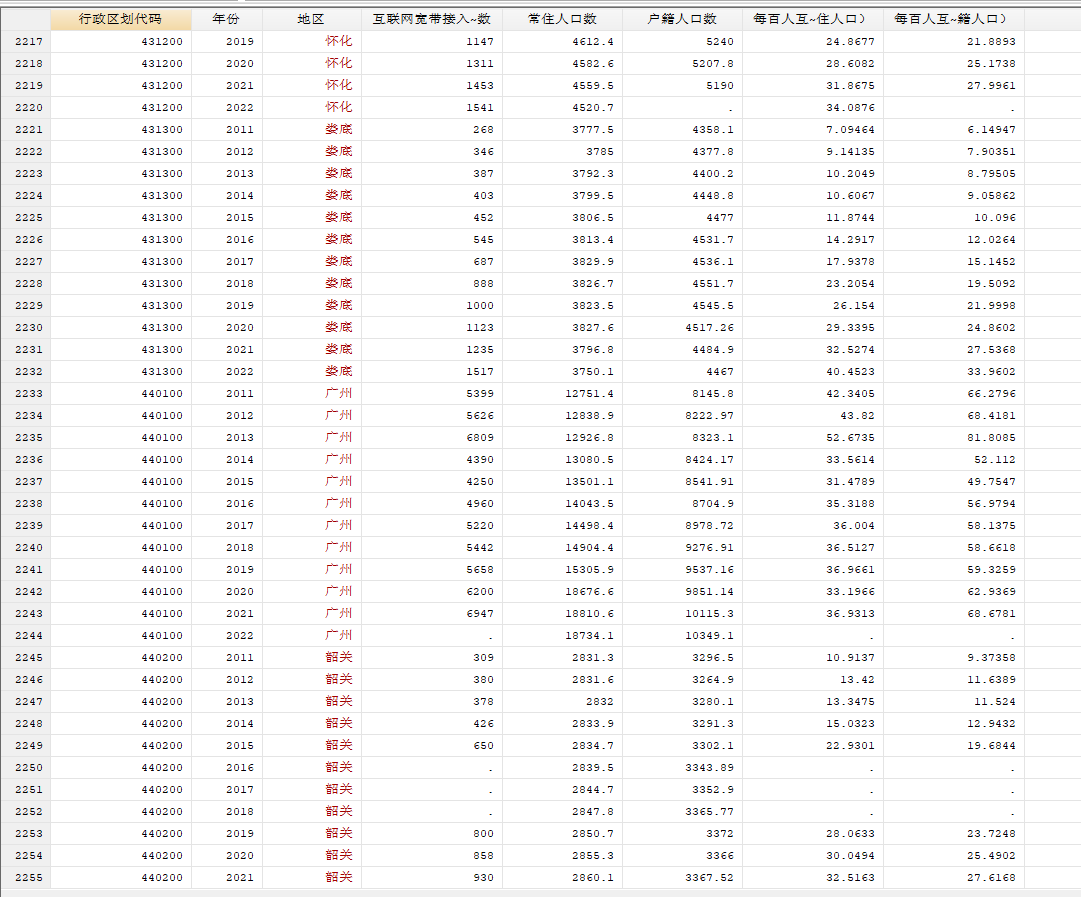Viewport: 1081px width, 897px height.
Task: Select the 每百人互~籍人口) column header
Action: (954, 19)
